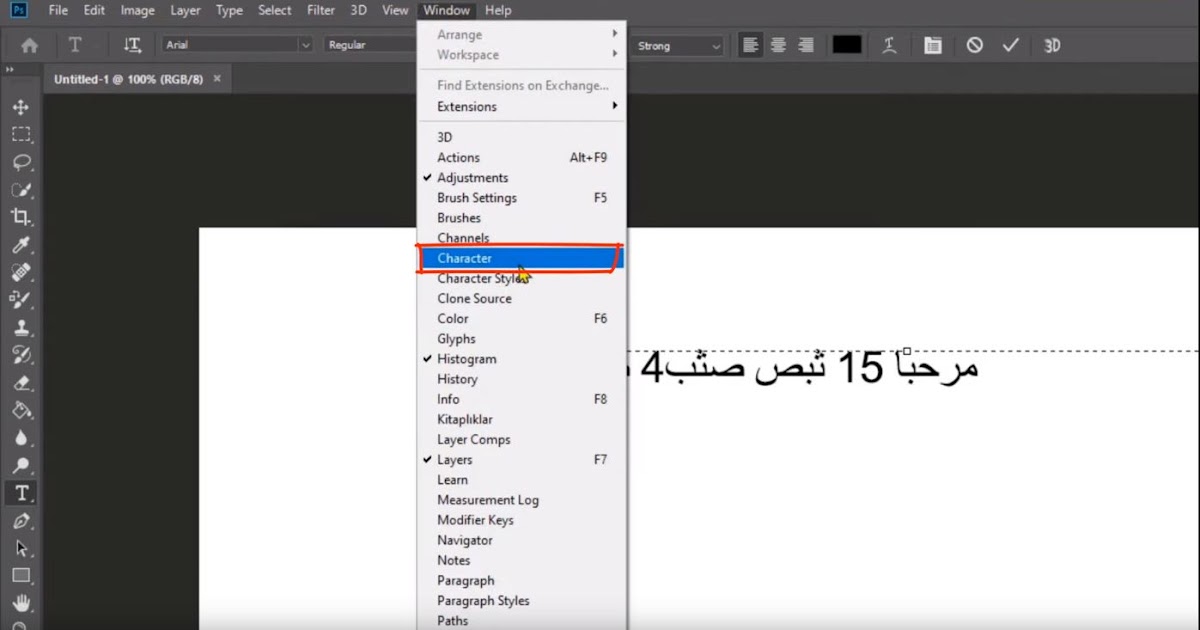Image resolution: width=1200 pixels, height=630 pixels.
Task: Select the Rectangle shape tool
Action: (x=21, y=576)
